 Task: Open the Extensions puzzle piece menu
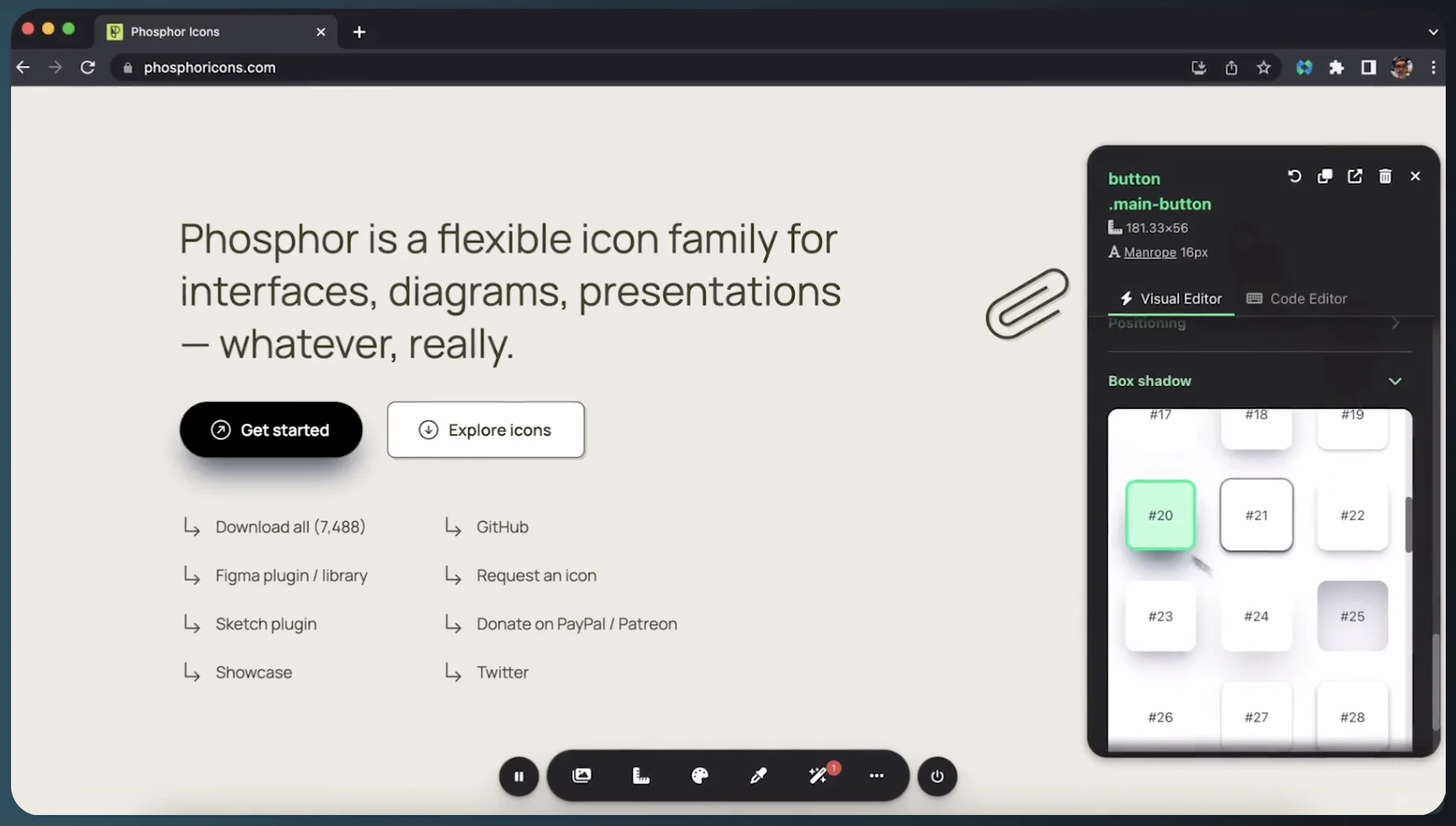click(x=1336, y=68)
